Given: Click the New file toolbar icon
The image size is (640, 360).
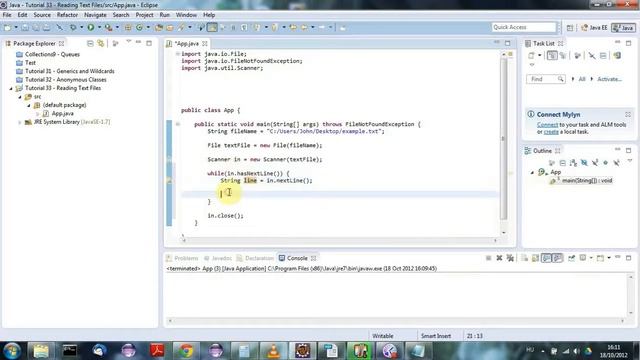Looking at the screenshot, I should pos(7,27).
